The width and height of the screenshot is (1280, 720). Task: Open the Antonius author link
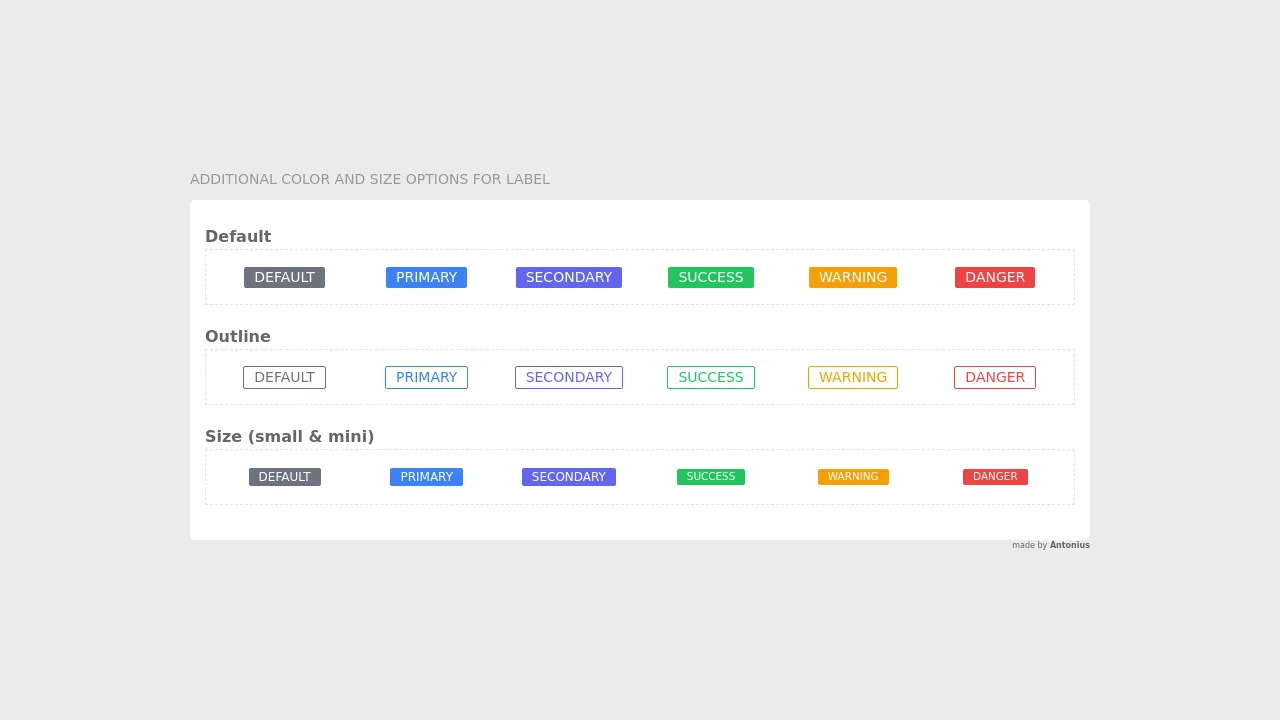(x=1069, y=545)
